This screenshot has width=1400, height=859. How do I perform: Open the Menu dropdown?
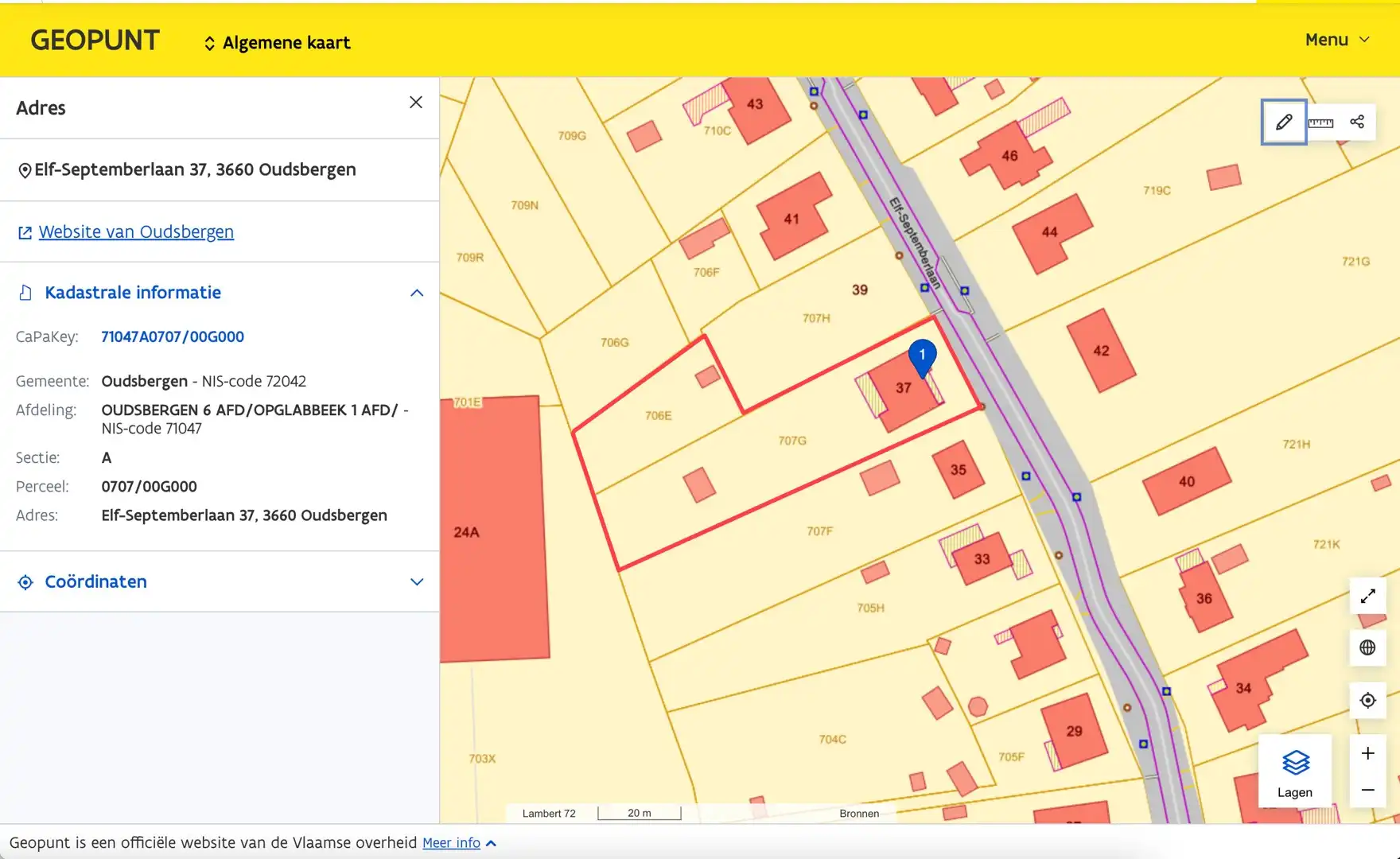pos(1336,40)
